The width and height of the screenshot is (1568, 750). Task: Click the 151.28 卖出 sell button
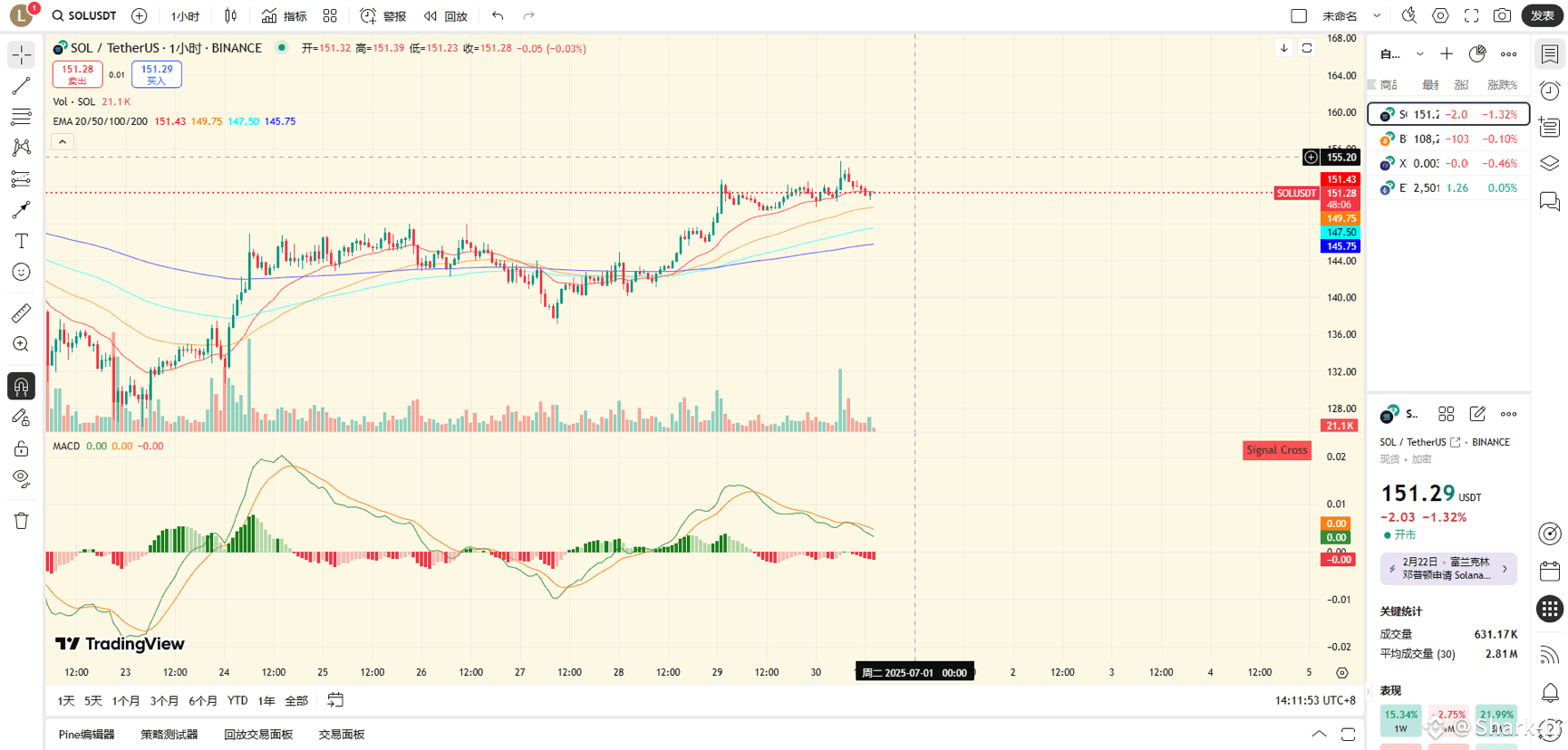(77, 74)
